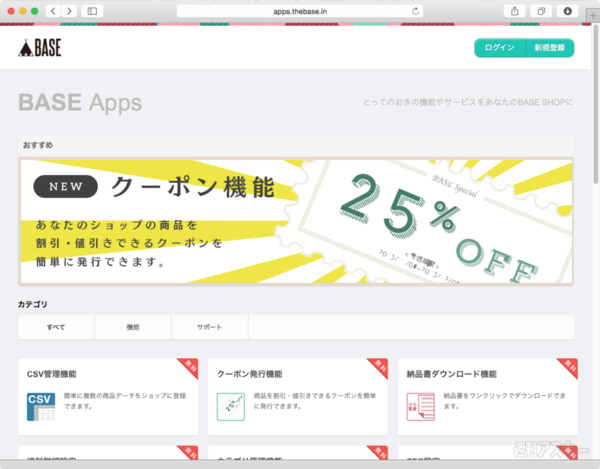
Task: Open the クーポン機能 promotional banner
Action: click(296, 221)
